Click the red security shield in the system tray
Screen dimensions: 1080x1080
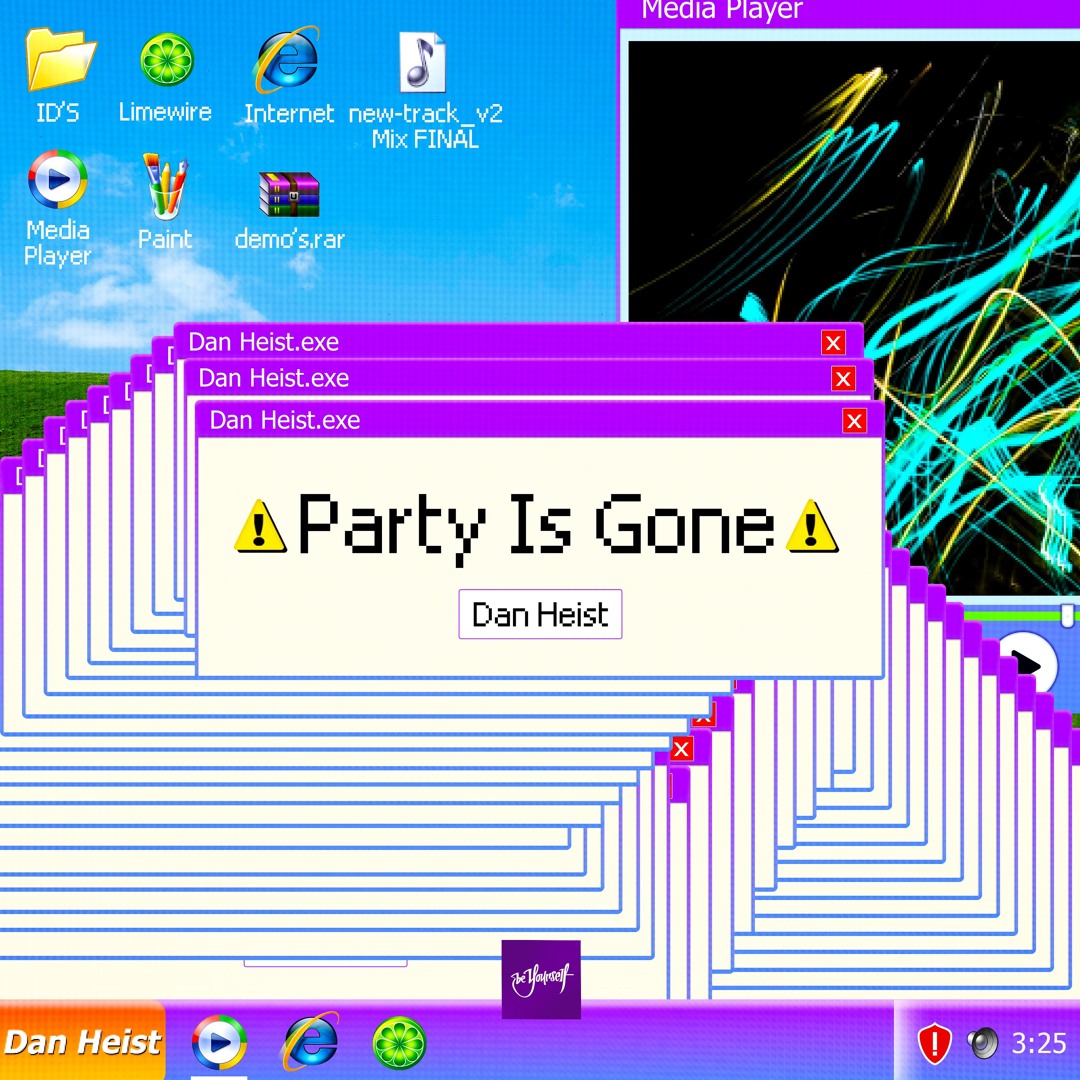pos(932,1043)
